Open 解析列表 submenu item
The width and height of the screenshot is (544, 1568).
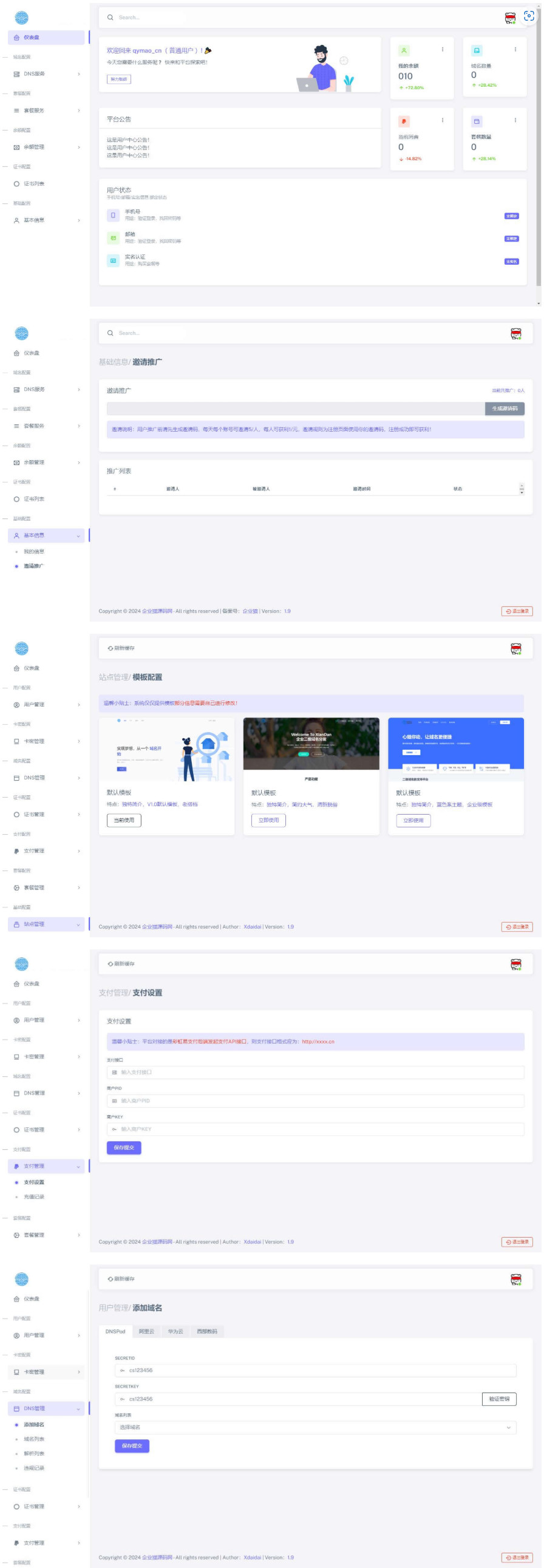(34, 1453)
